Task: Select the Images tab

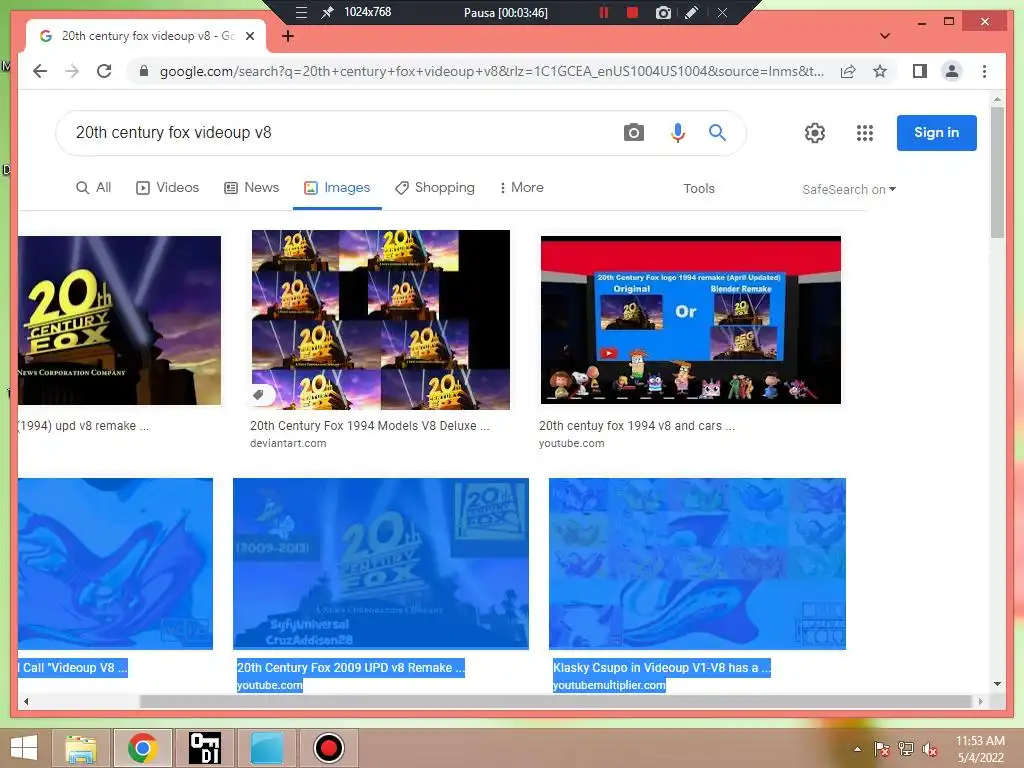Action: (337, 188)
